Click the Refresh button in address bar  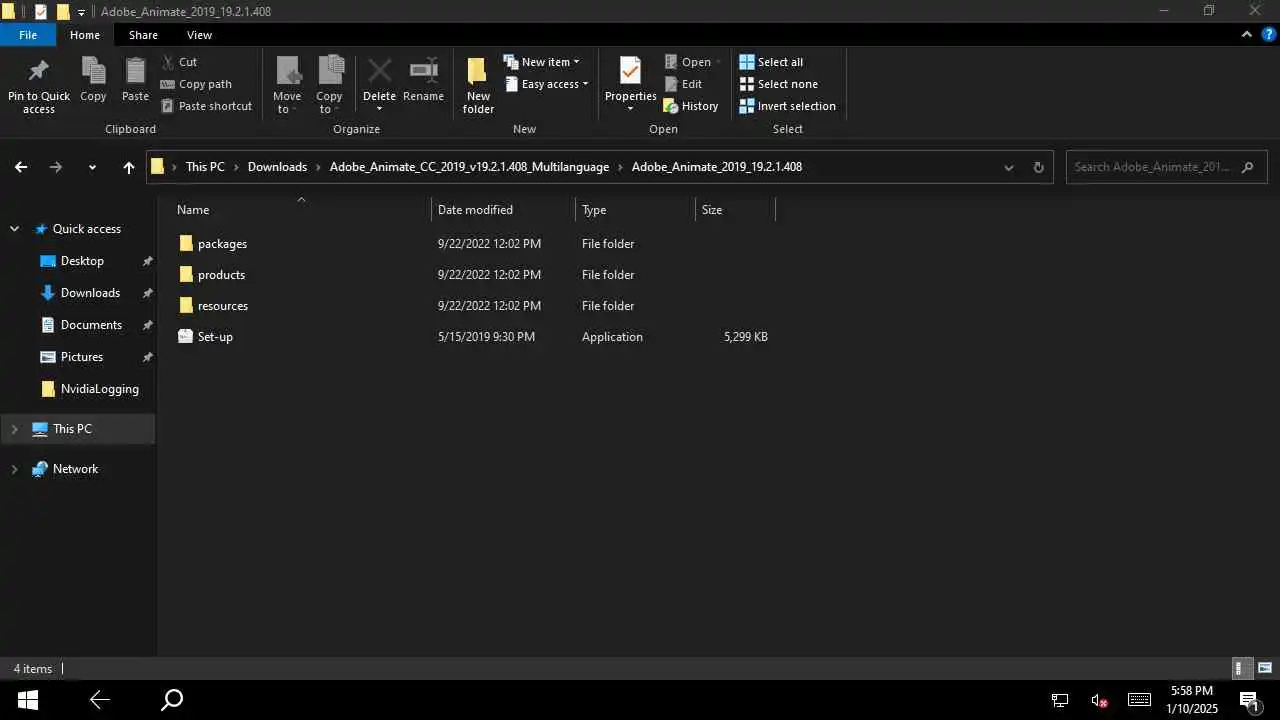[x=1038, y=167]
